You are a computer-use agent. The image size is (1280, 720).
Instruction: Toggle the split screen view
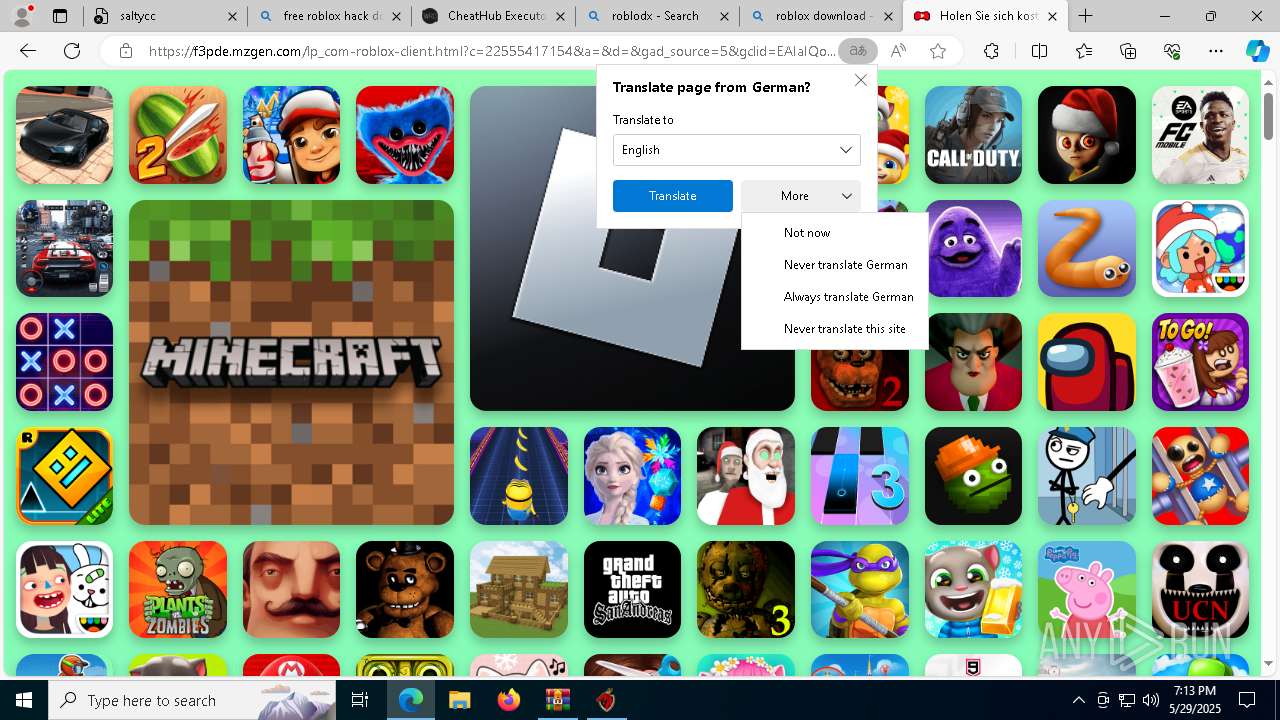click(x=1039, y=51)
